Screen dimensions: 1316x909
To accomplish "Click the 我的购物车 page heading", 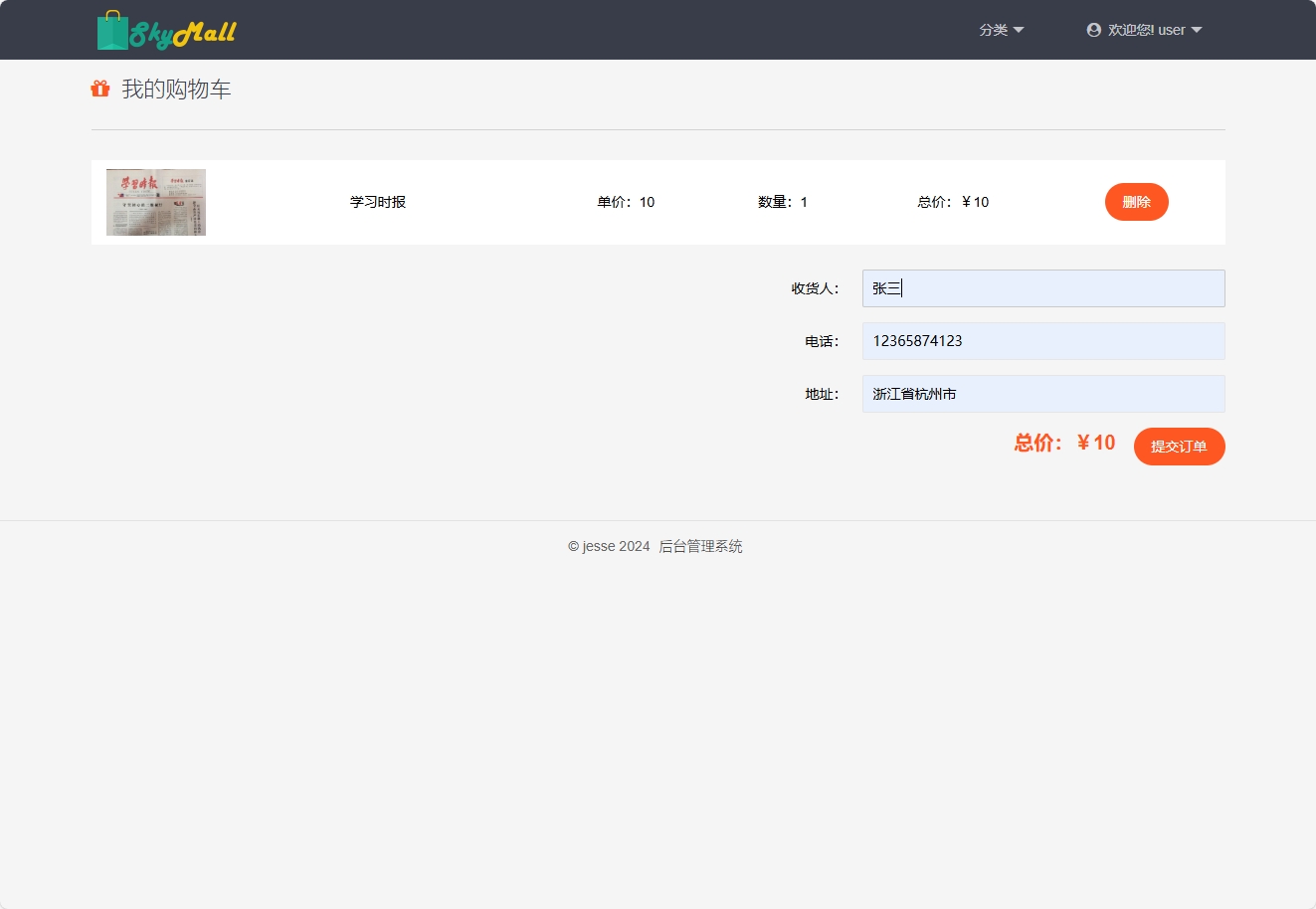I will [175, 89].
